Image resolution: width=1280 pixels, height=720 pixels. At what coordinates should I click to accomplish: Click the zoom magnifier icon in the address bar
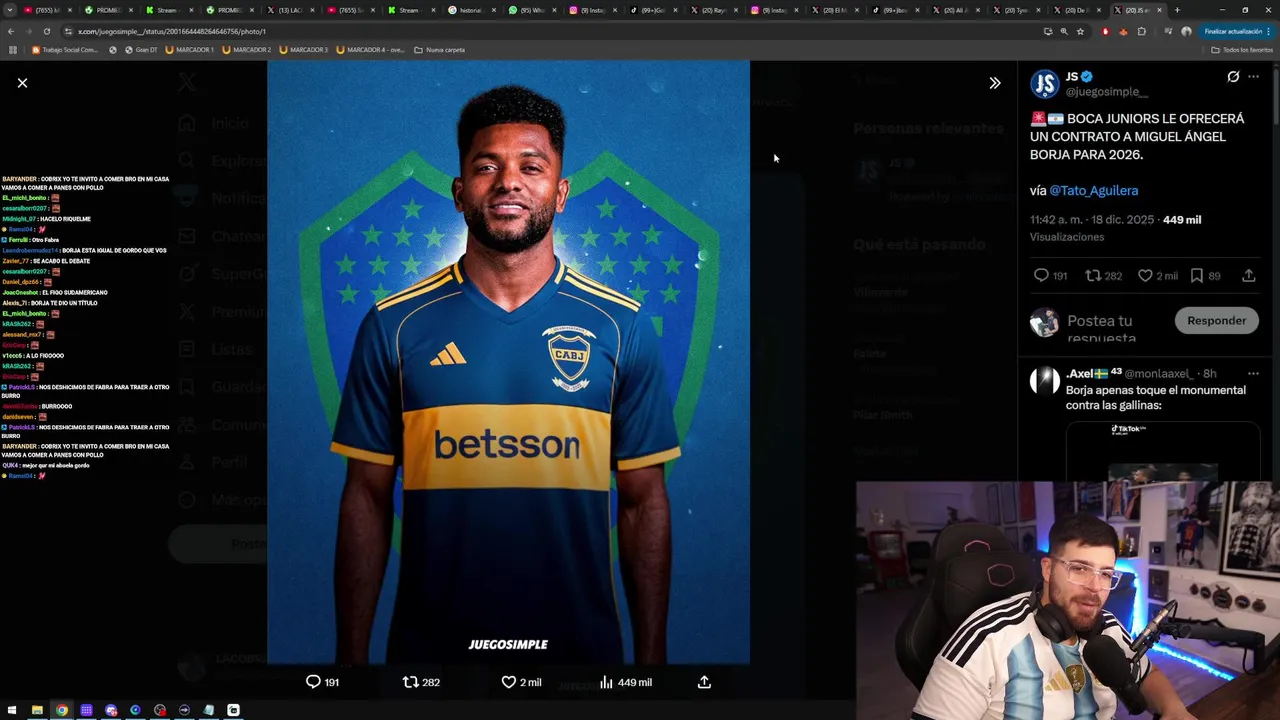pos(1064,31)
